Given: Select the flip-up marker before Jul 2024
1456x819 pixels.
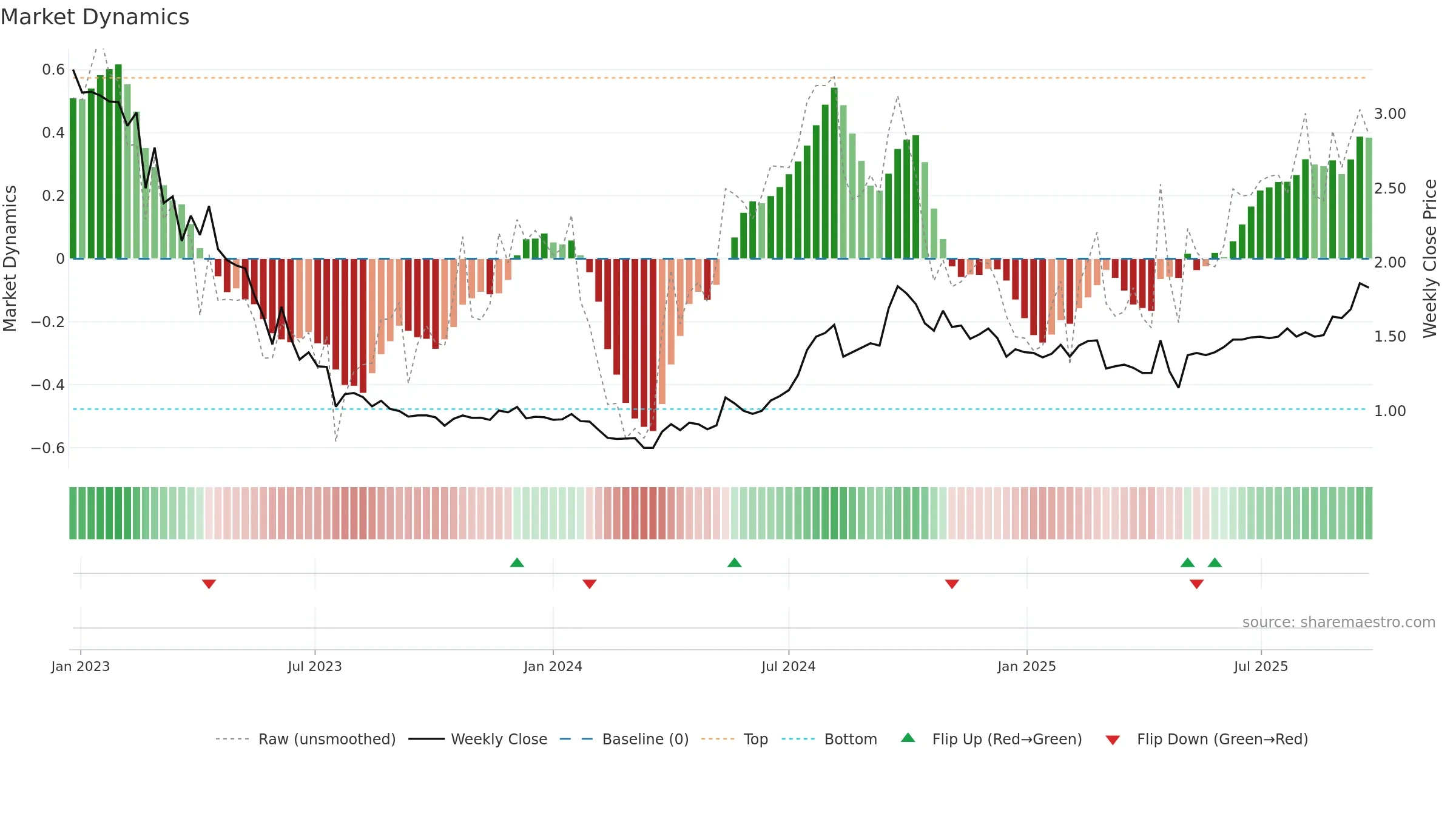Looking at the screenshot, I should click(x=735, y=562).
